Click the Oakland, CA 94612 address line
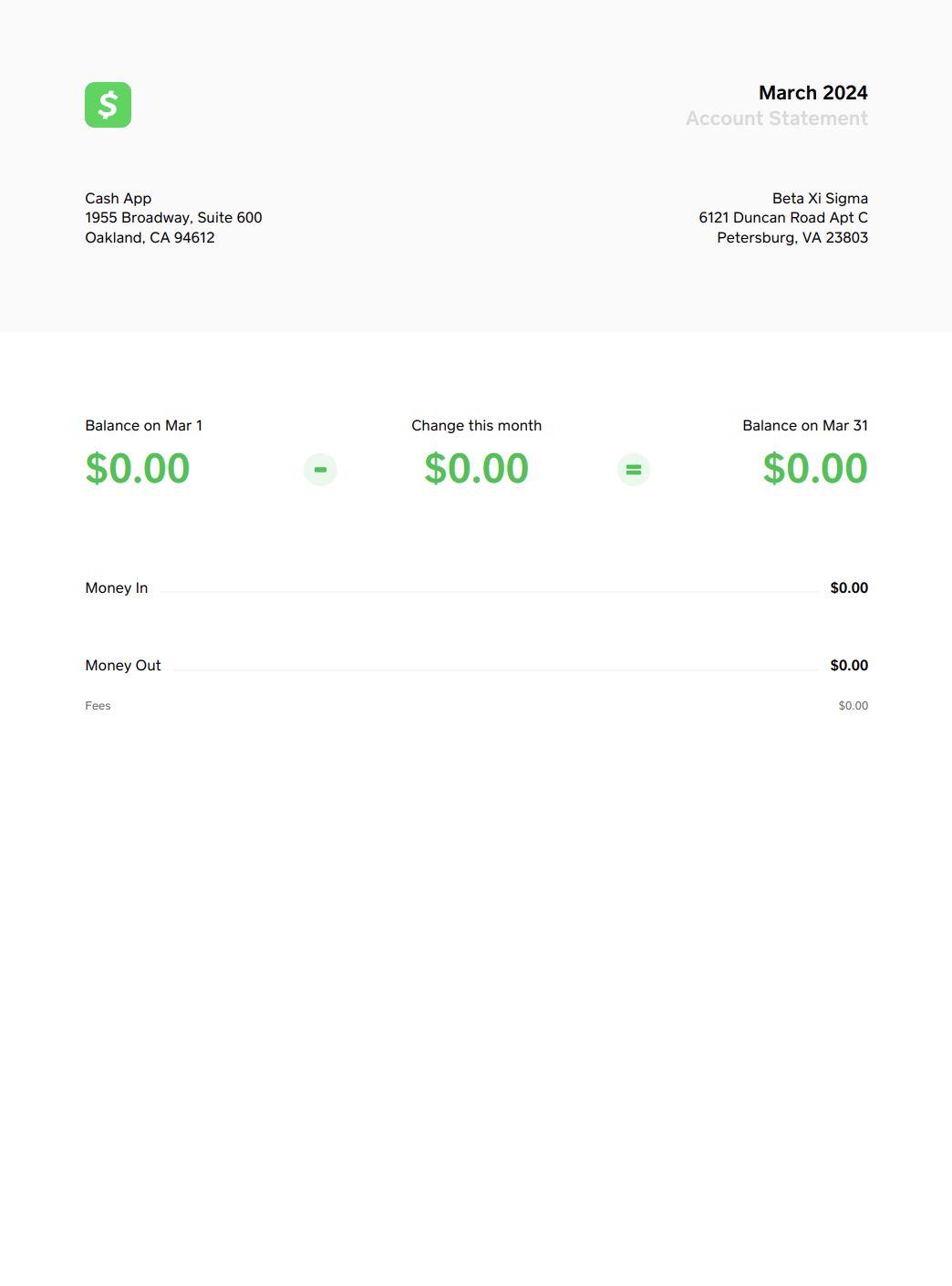The height and width of the screenshot is (1286, 952). click(150, 238)
